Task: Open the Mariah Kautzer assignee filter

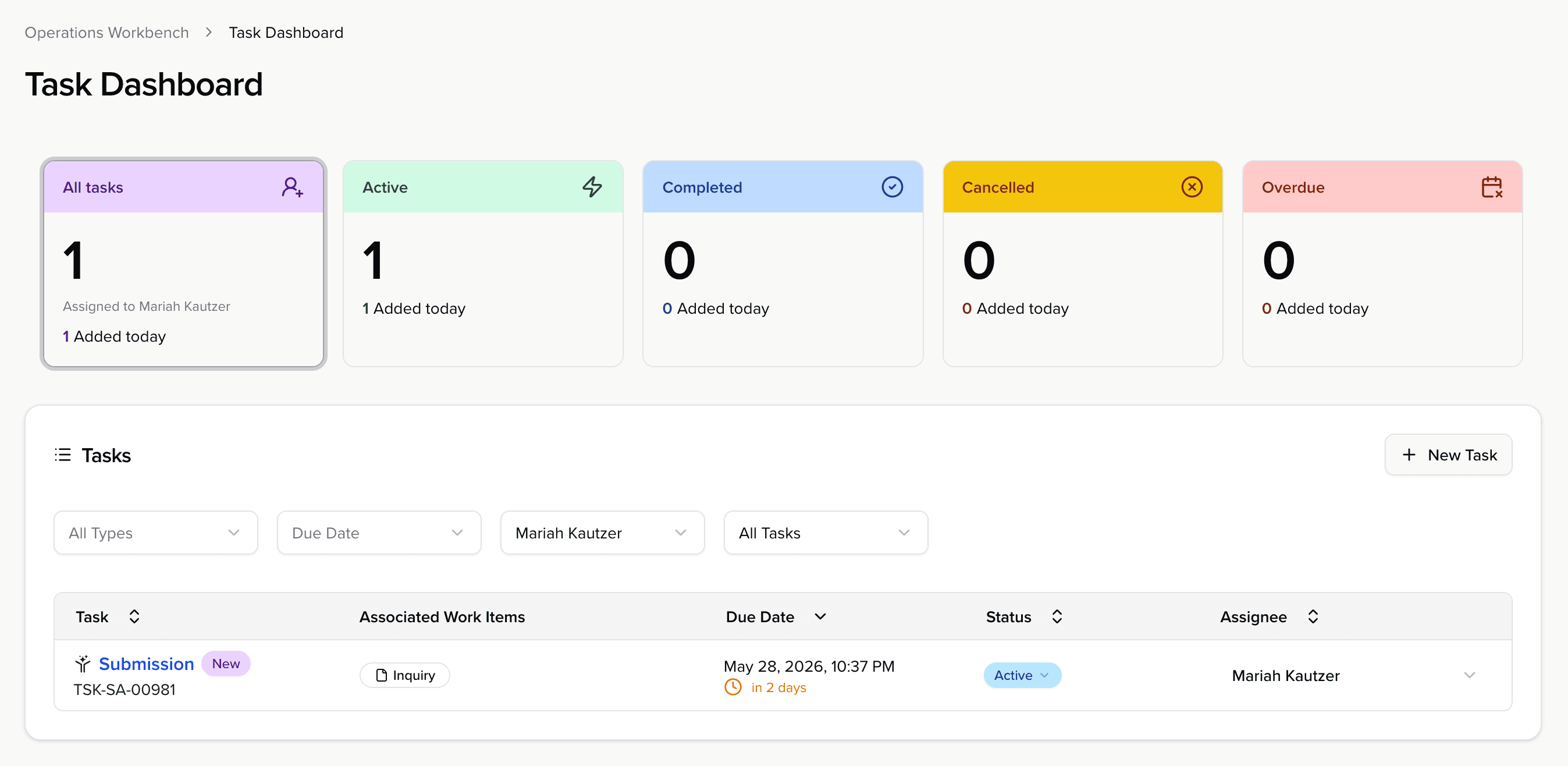Action: click(602, 533)
